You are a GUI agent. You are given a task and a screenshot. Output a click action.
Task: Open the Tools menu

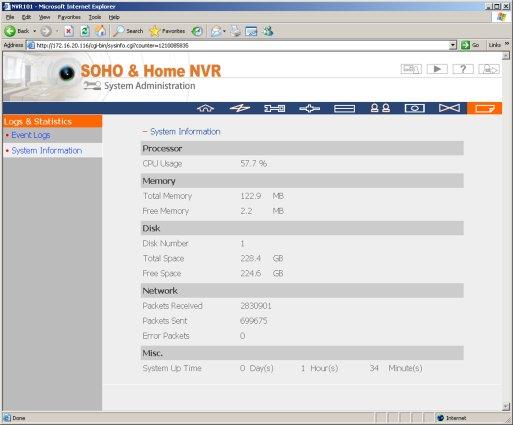tap(95, 17)
